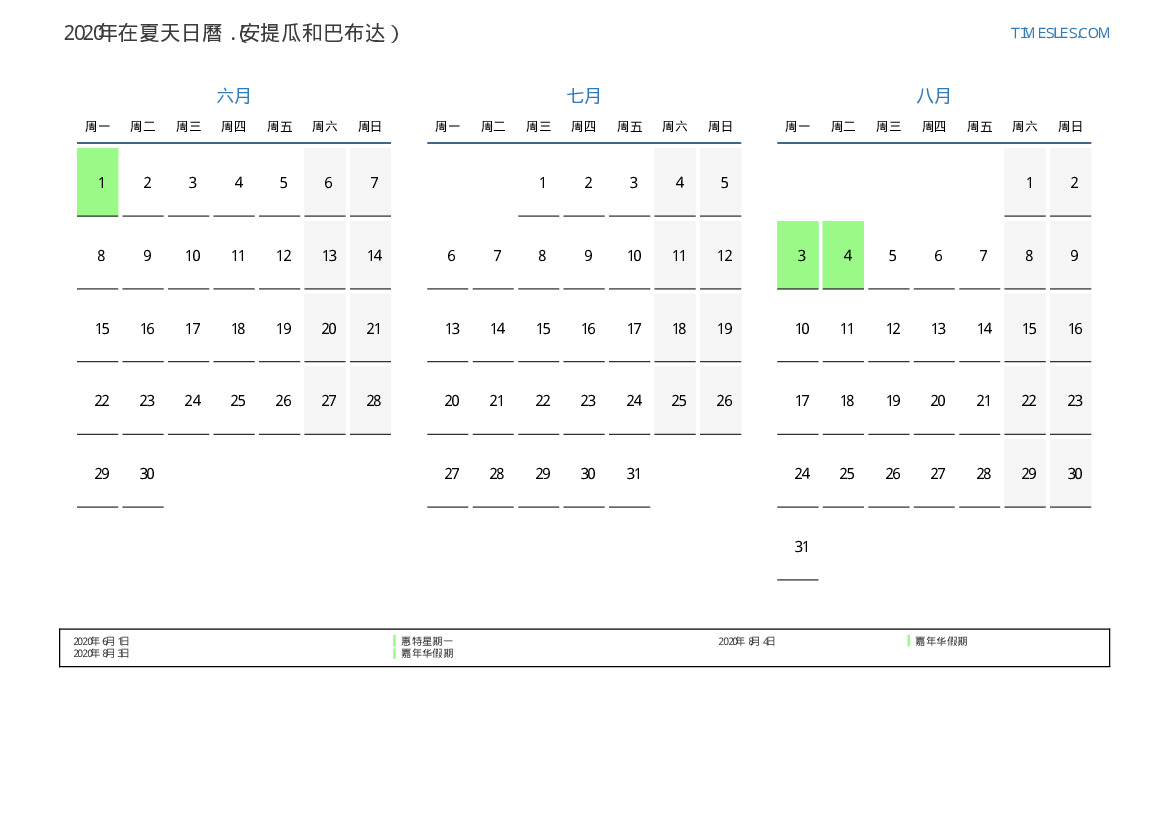This screenshot has height=827, width=1169.
Task: Click the 2020年6月1日 legend entry
Action: coord(101,641)
